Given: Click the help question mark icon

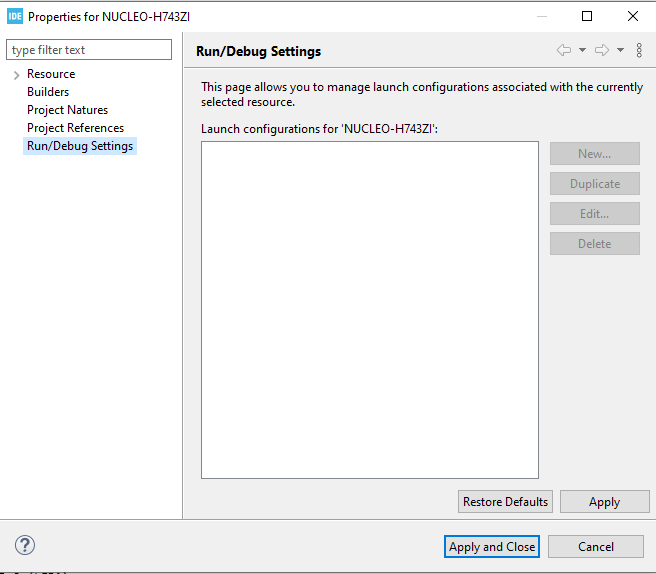Looking at the screenshot, I should click(25, 545).
